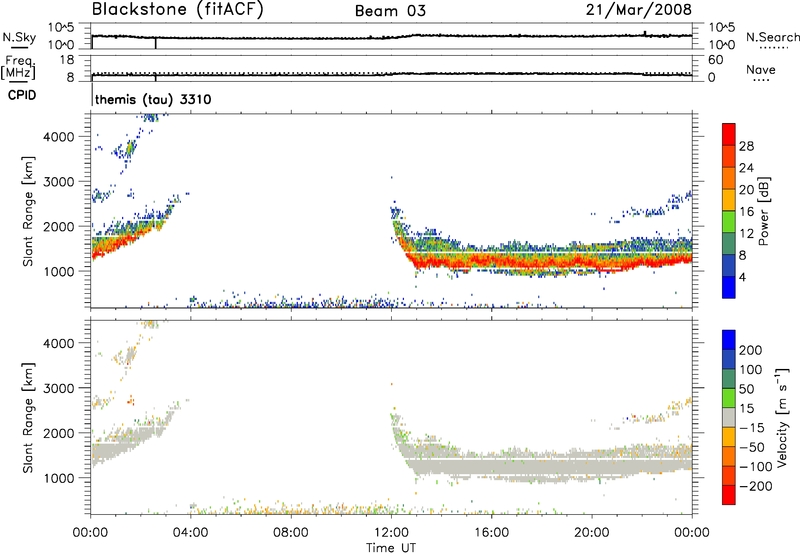Click the "4000" range tick in power panel

coord(59,137)
